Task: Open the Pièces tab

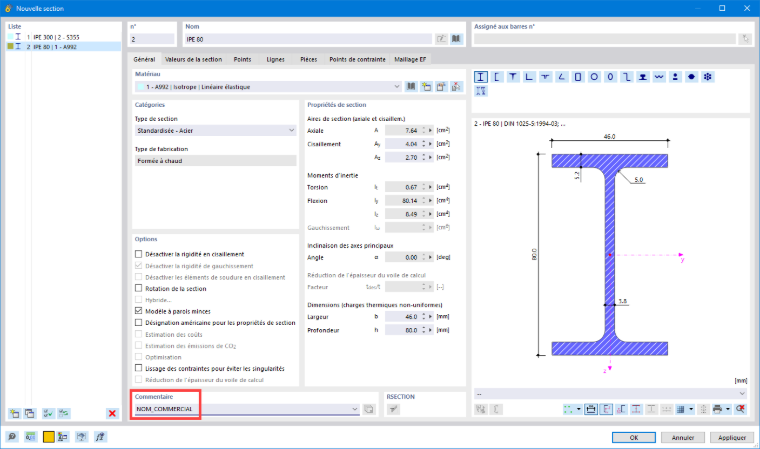Action: [x=308, y=59]
